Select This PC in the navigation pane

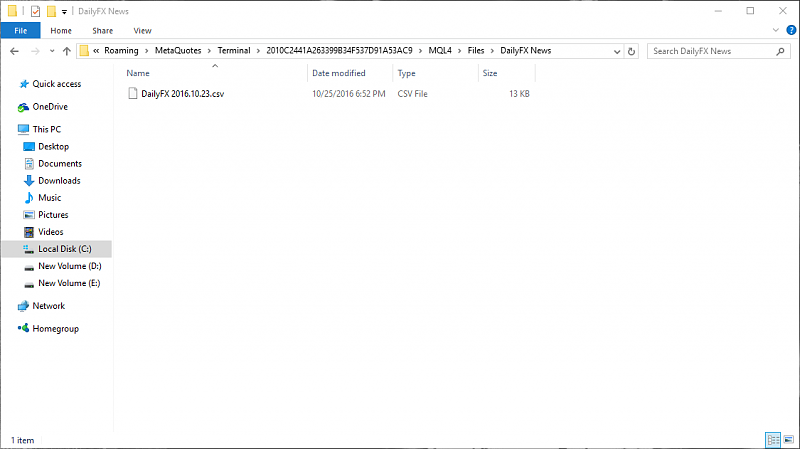click(46, 129)
